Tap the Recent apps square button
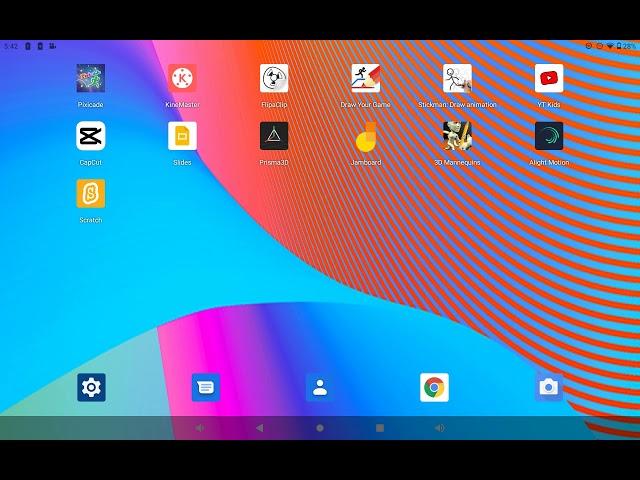This screenshot has height=480, width=640. pyautogui.click(x=380, y=428)
